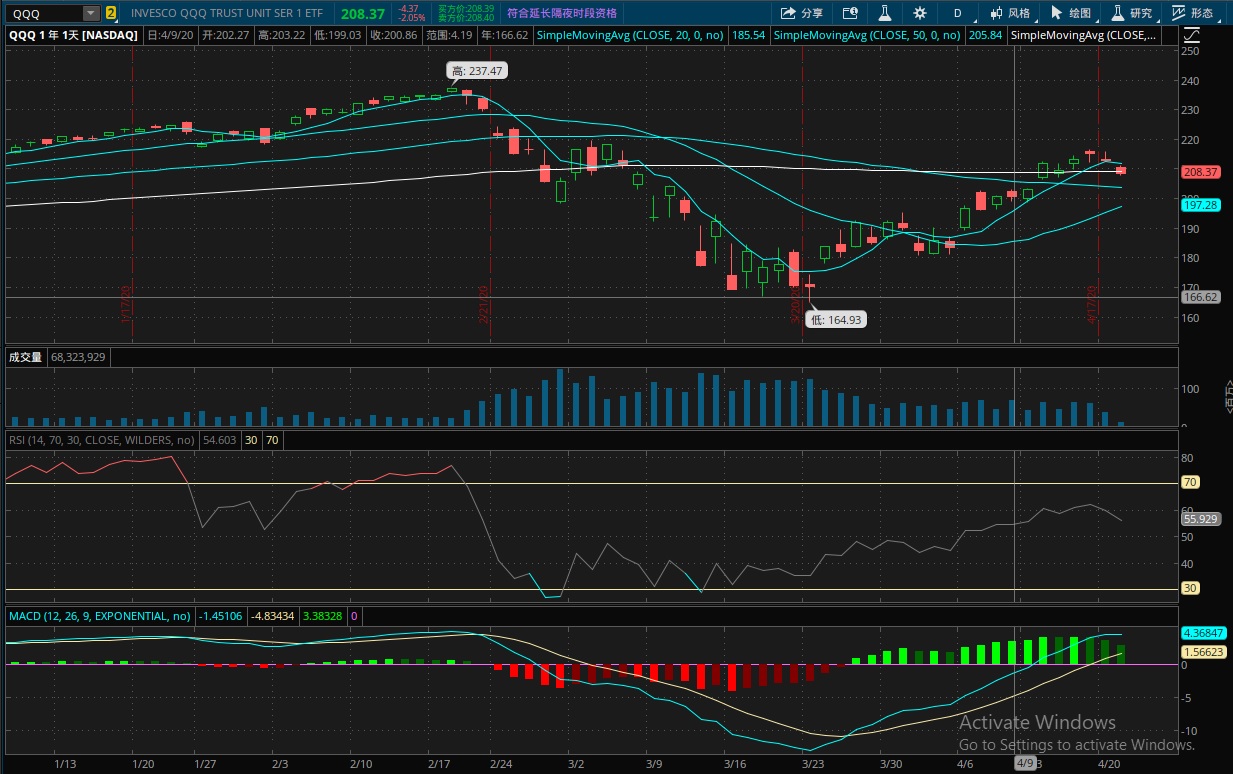Expand the QQQ symbol dropdown arrow
The width and height of the screenshot is (1233, 774).
pyautogui.click(x=91, y=13)
